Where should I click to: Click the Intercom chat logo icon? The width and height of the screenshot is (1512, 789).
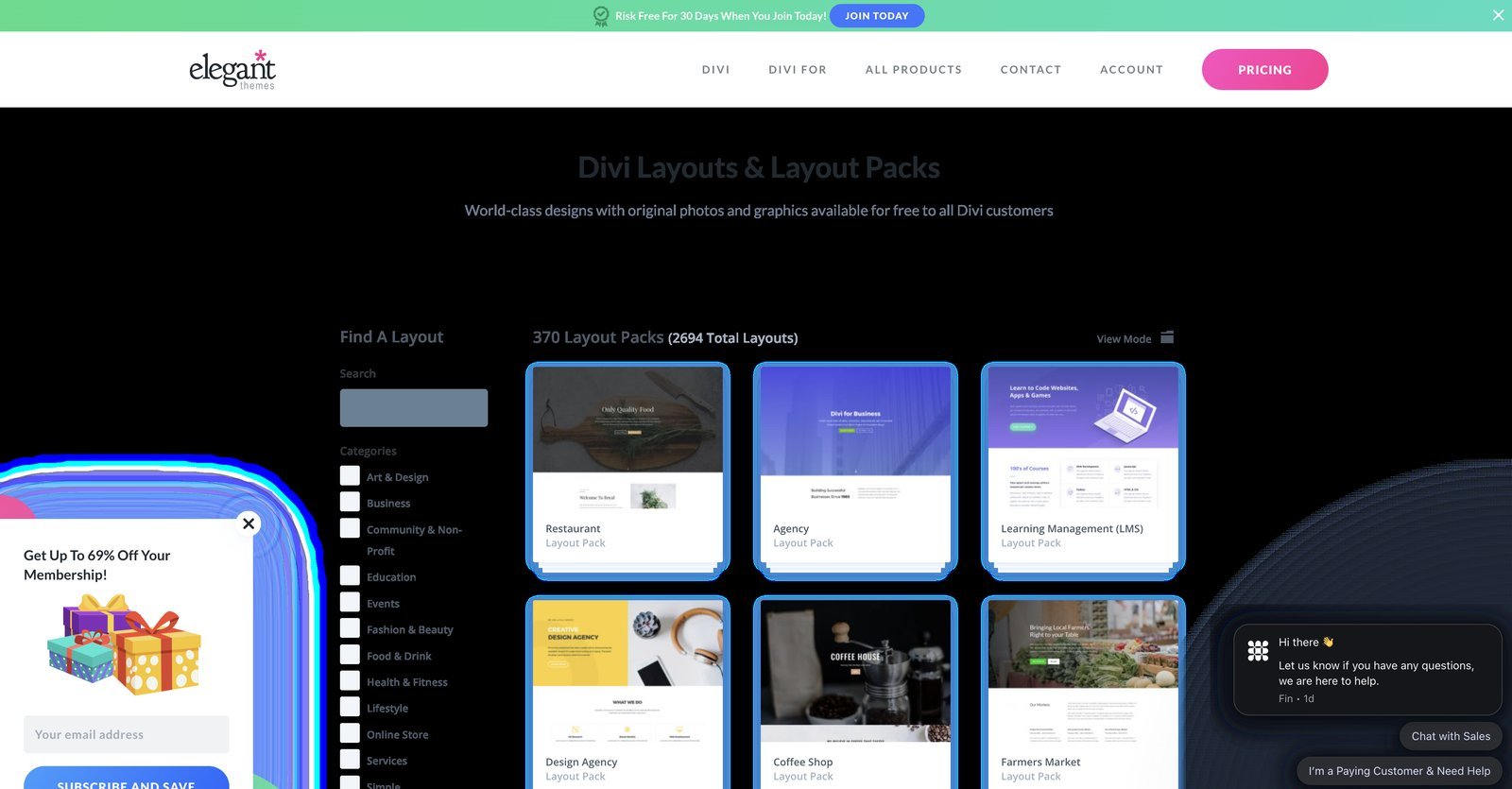[x=1258, y=650]
